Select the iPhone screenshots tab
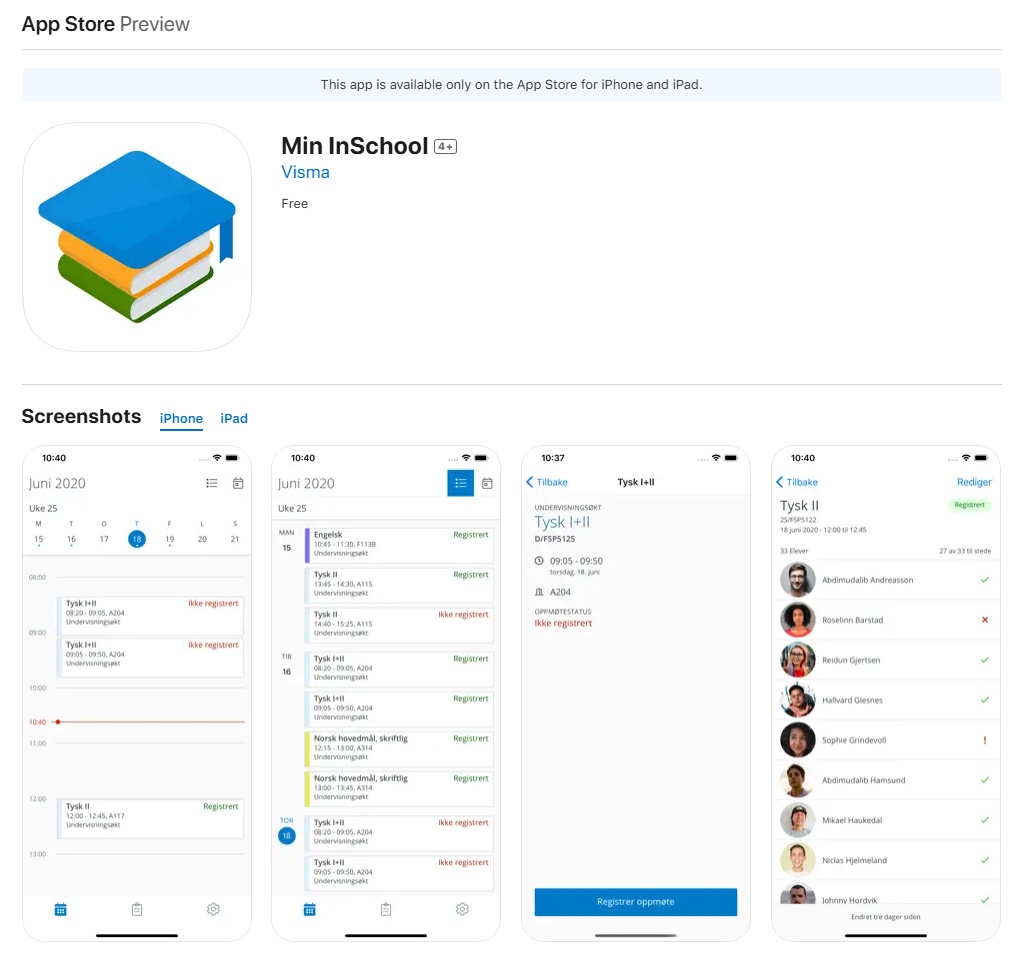 pos(181,418)
